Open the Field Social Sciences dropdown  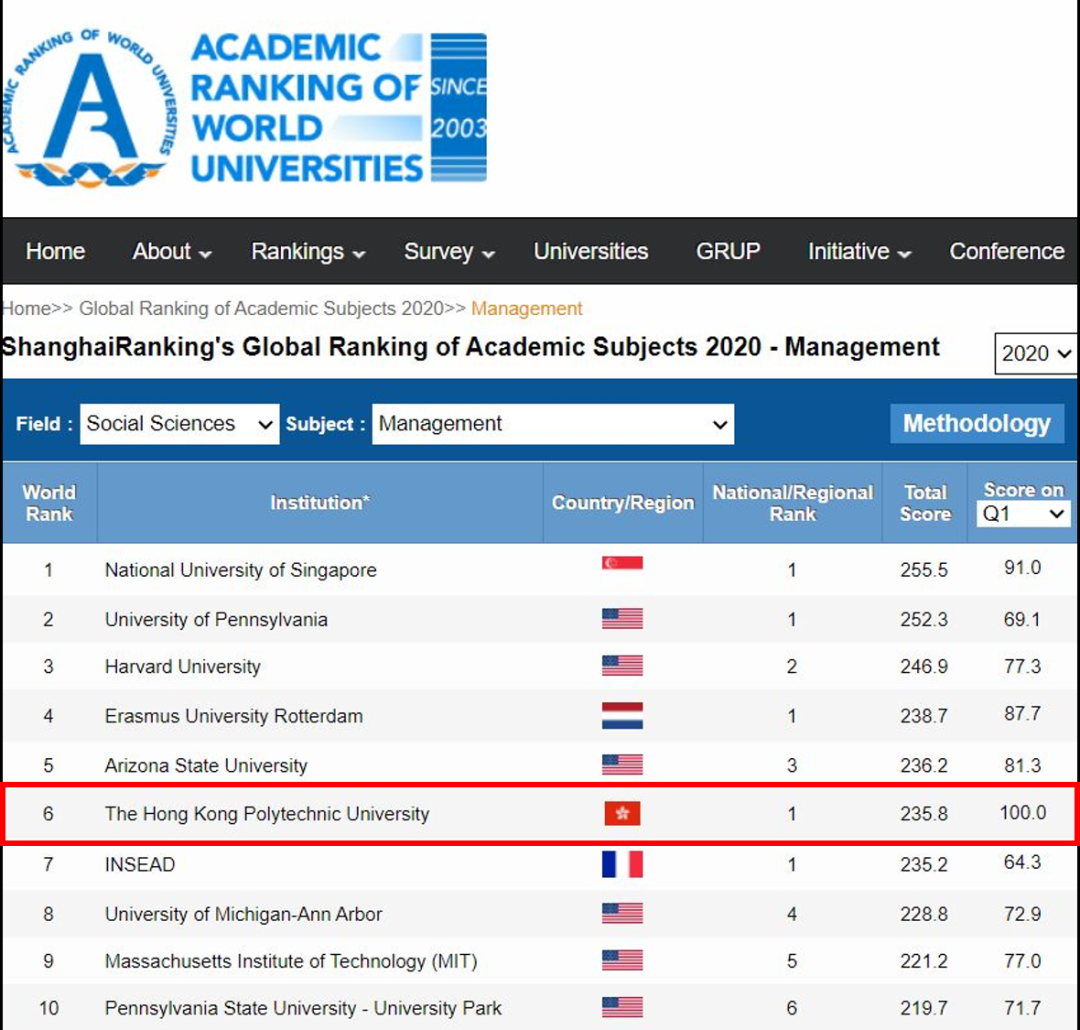179,424
